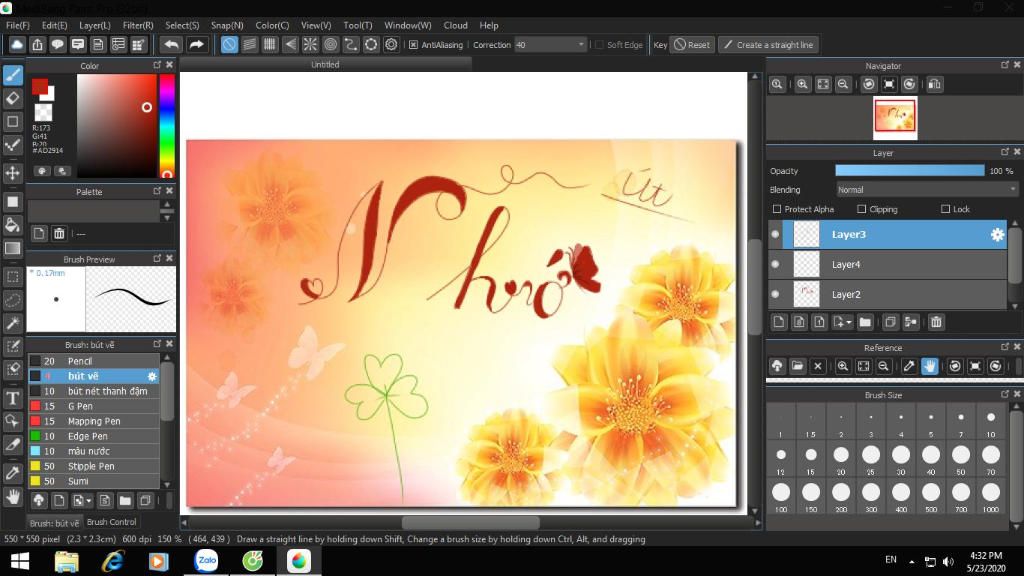Select the Lasso selection tool
Screen dimensions: 1024x576
tap(12, 300)
